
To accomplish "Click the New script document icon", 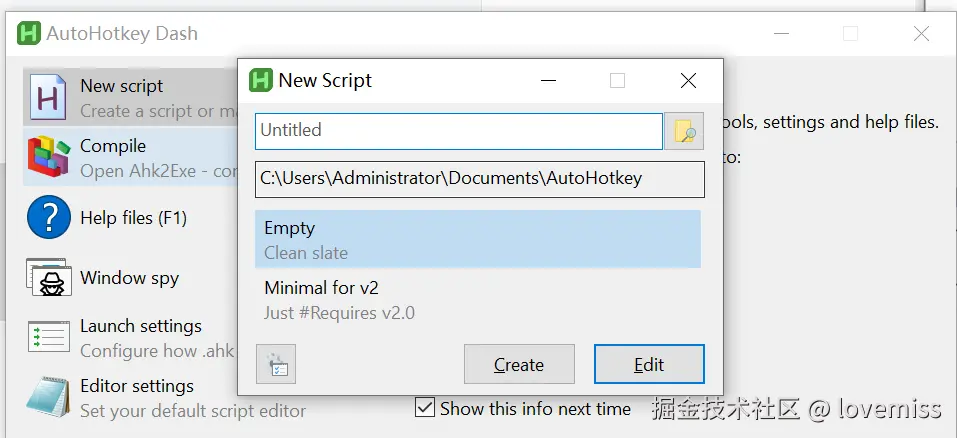I will click(x=48, y=97).
